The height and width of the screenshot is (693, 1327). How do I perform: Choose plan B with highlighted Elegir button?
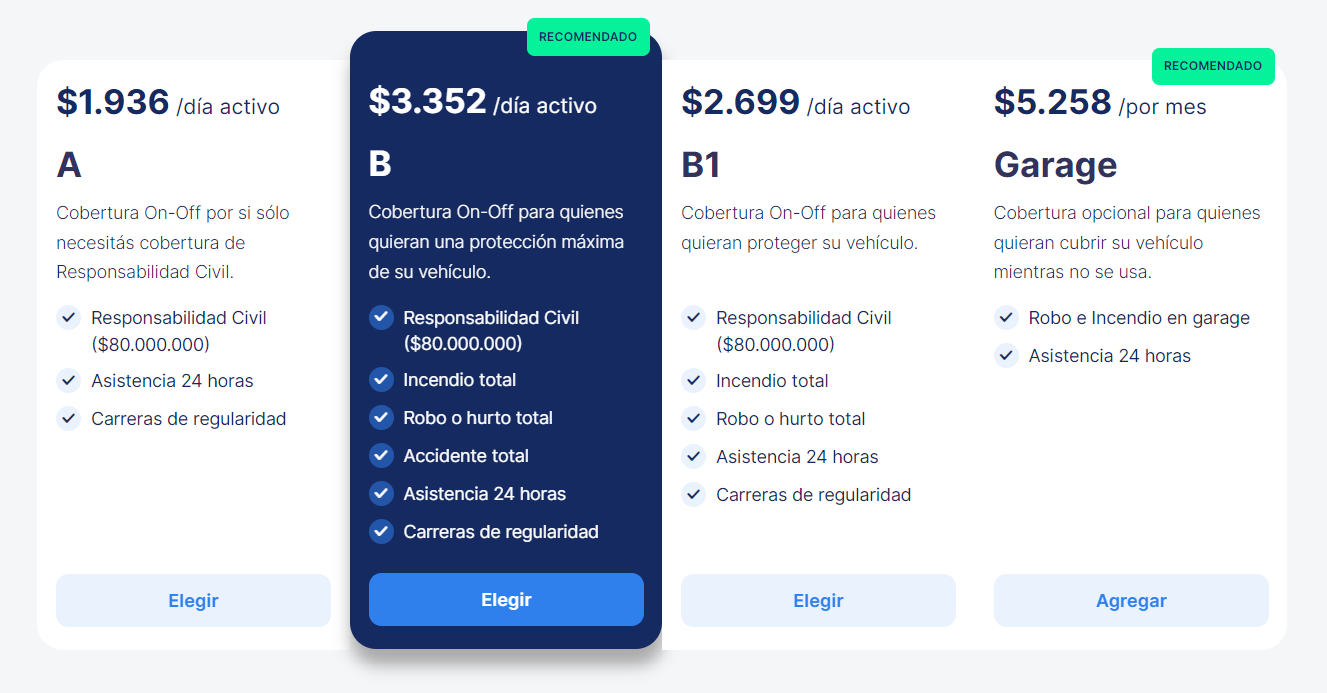coord(506,600)
